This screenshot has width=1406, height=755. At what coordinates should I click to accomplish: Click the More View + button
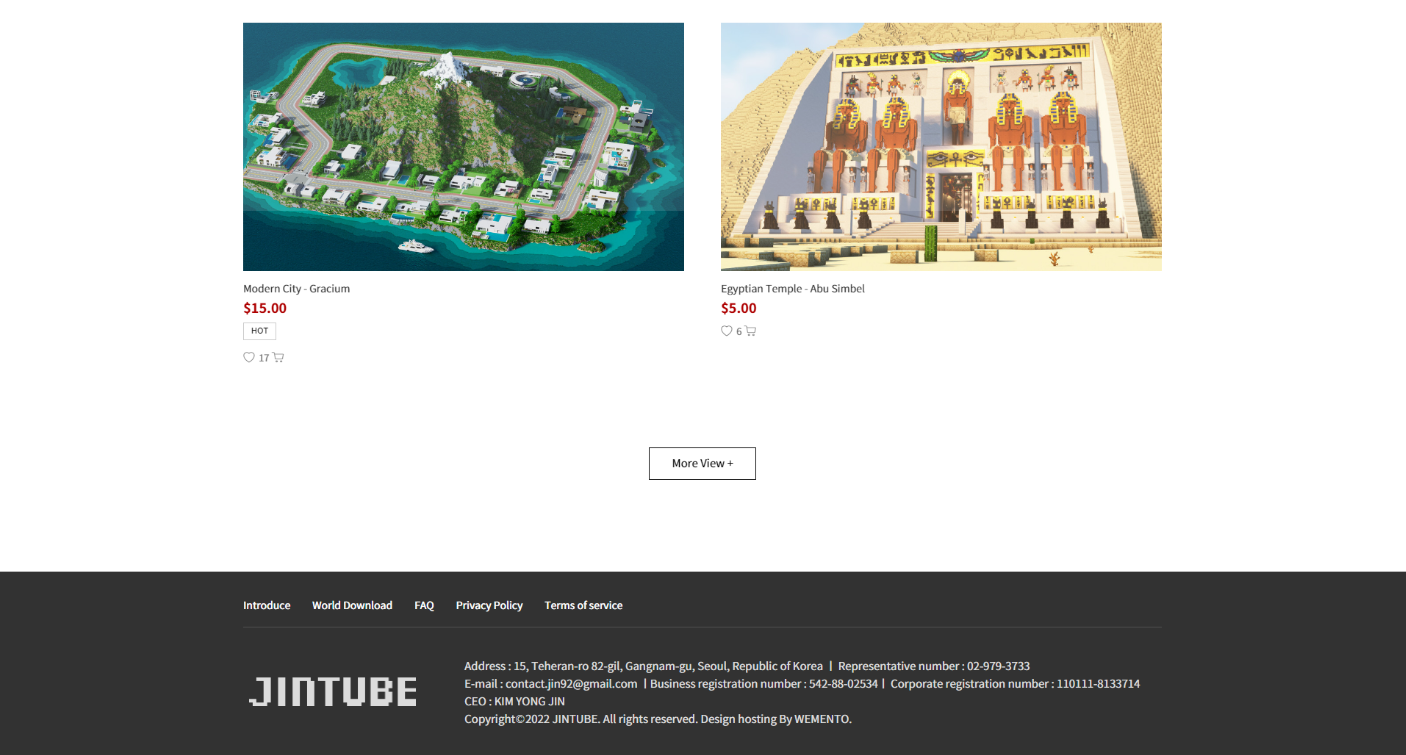click(702, 463)
